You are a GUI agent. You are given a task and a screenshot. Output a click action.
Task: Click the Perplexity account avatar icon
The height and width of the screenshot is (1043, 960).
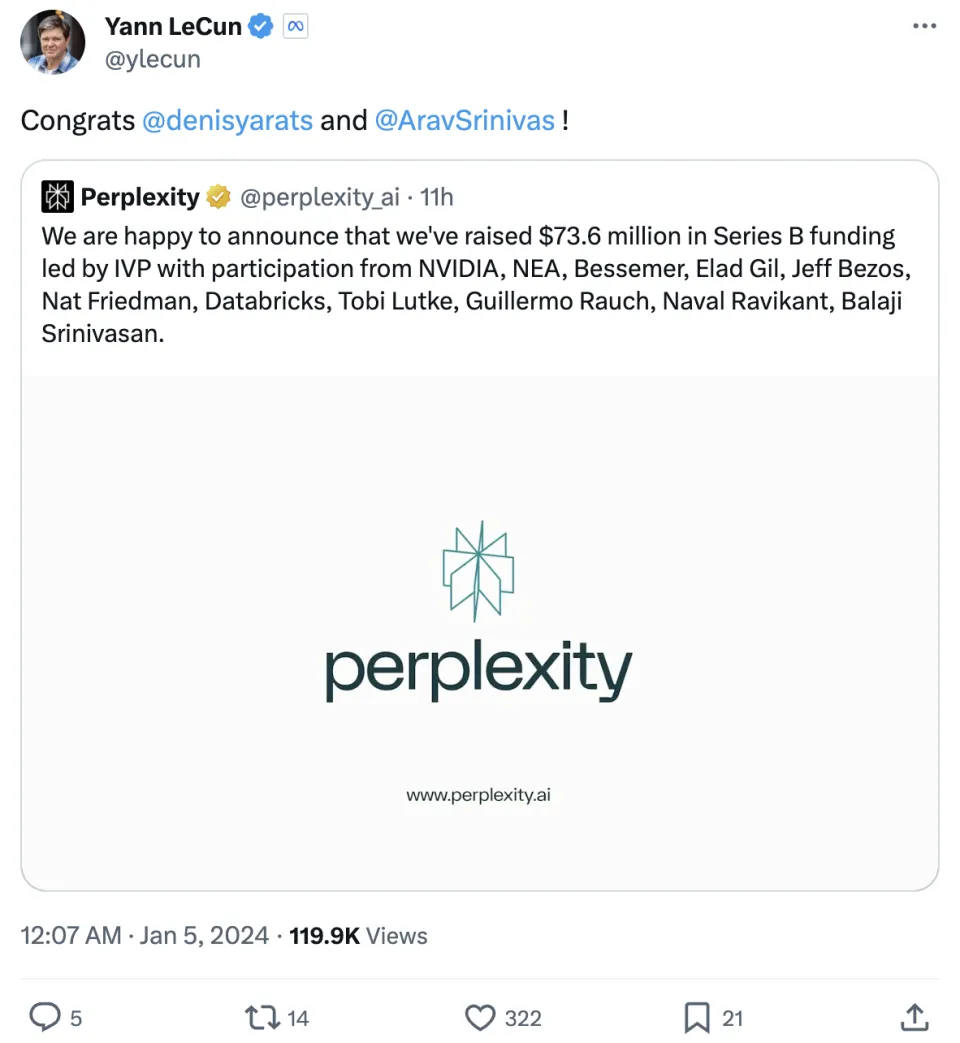58,197
